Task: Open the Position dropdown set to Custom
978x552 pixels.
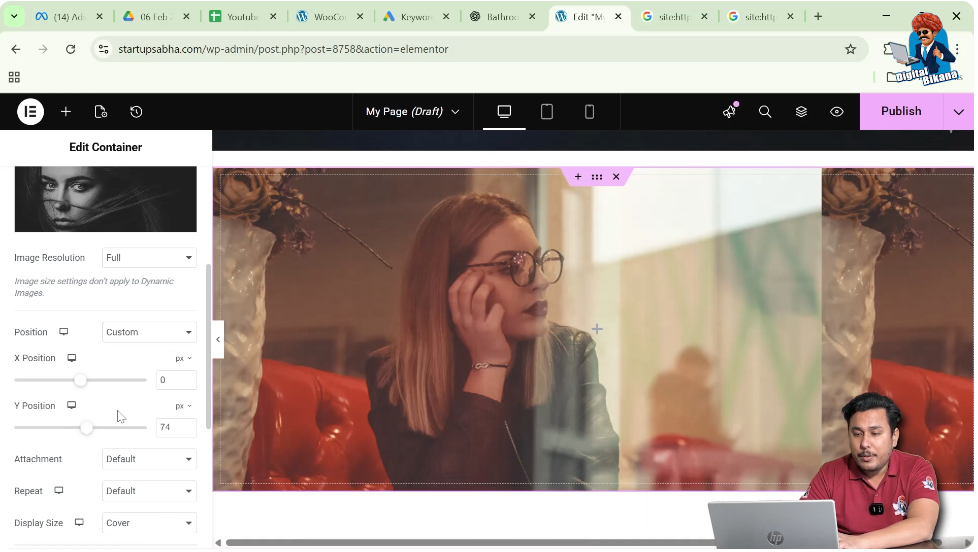Action: (149, 332)
